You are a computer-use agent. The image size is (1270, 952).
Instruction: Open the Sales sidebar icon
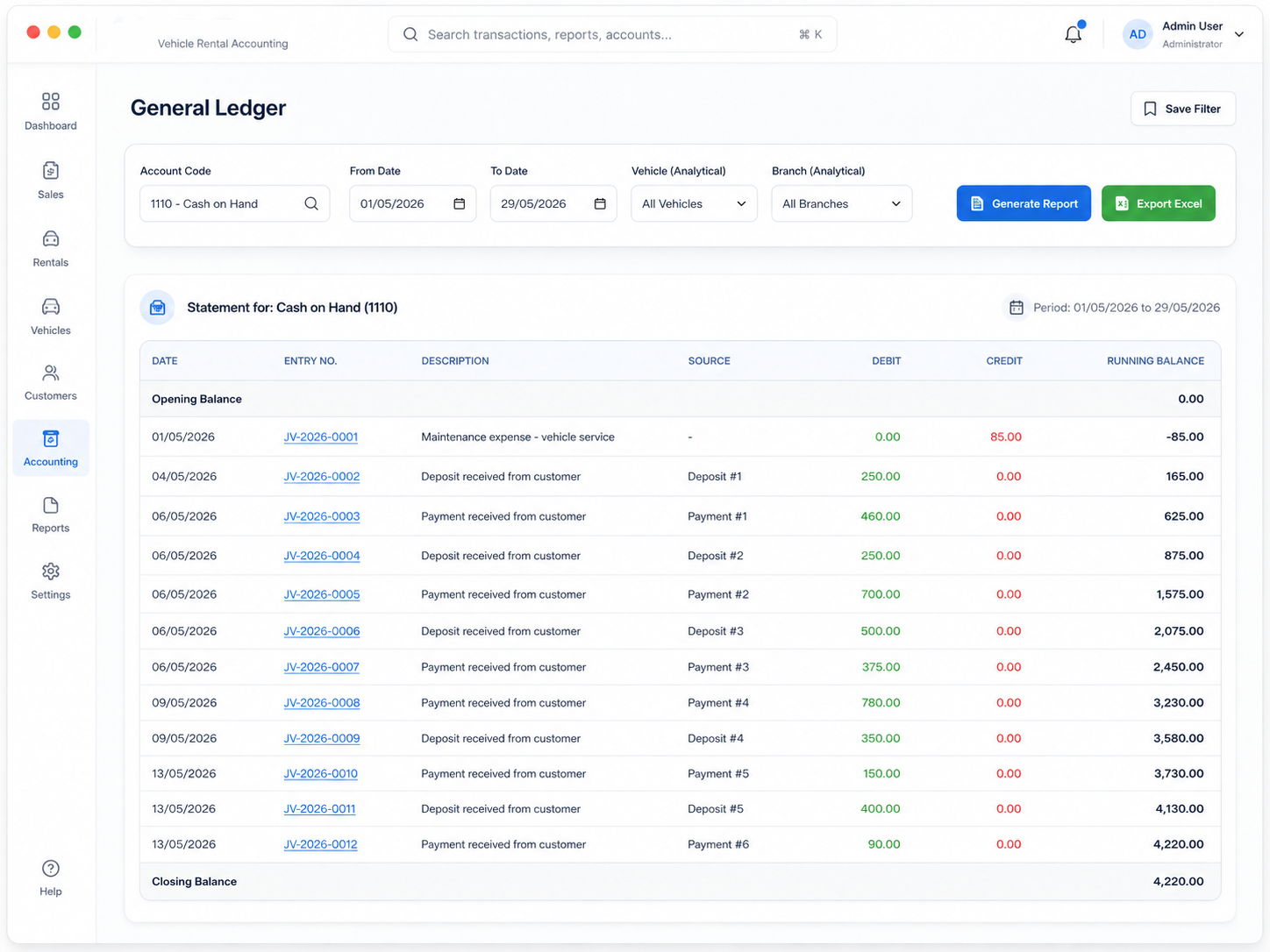[51, 170]
